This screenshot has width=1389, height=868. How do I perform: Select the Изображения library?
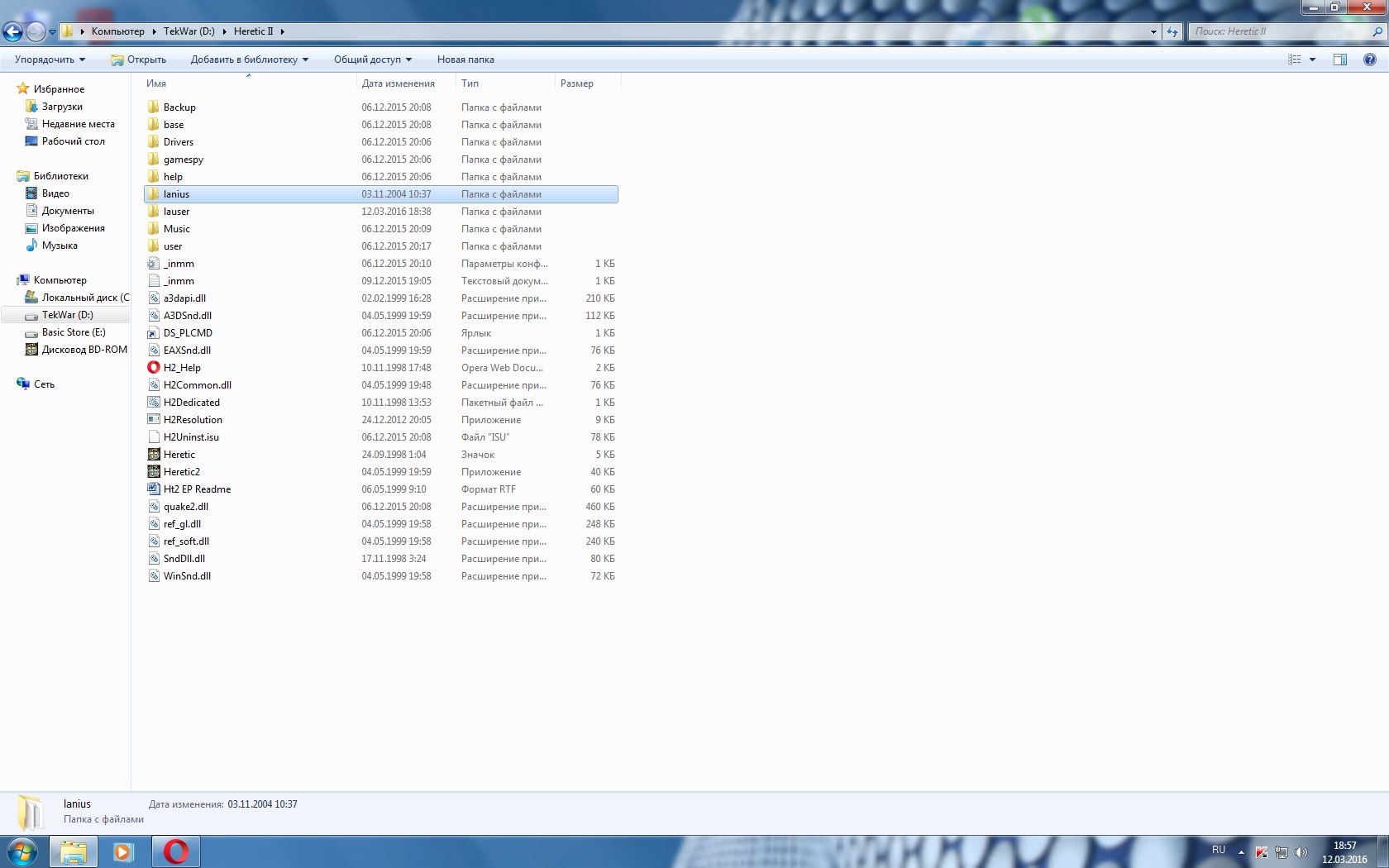[73, 228]
